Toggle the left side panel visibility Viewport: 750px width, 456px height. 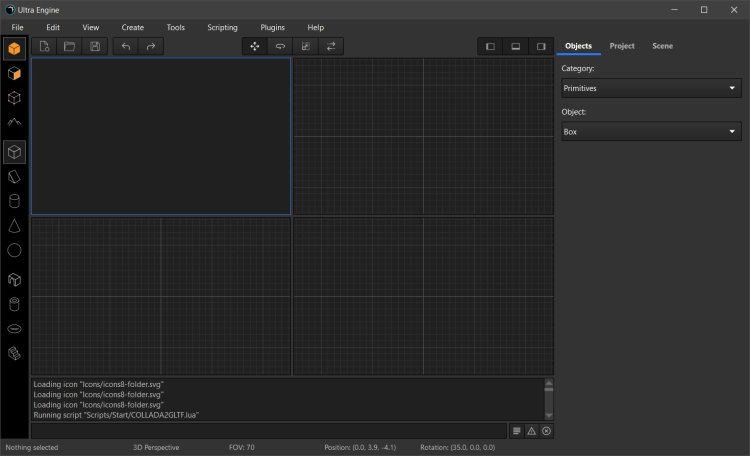[x=490, y=46]
